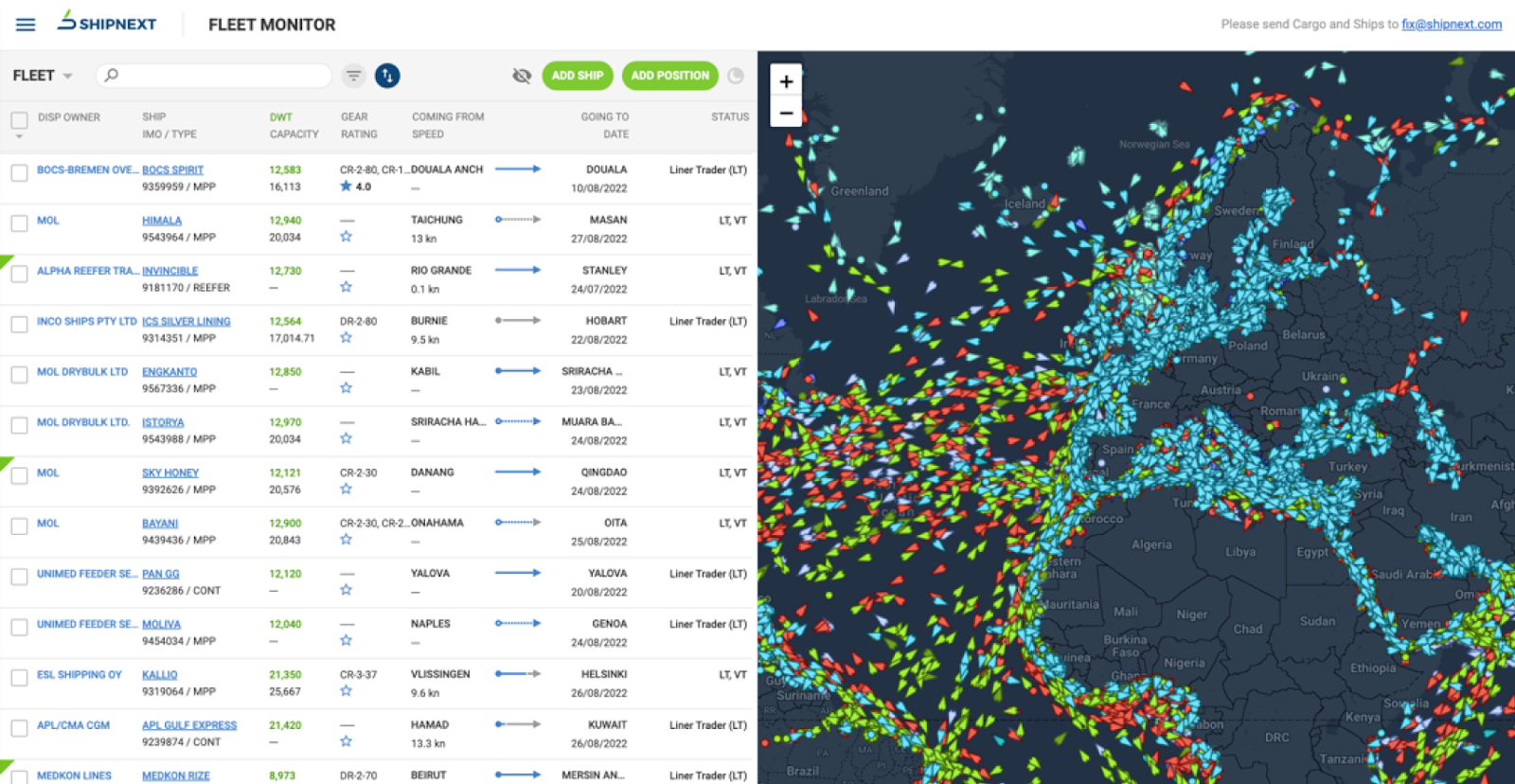
Task: Click the Shipnext logo
Action: (x=107, y=22)
